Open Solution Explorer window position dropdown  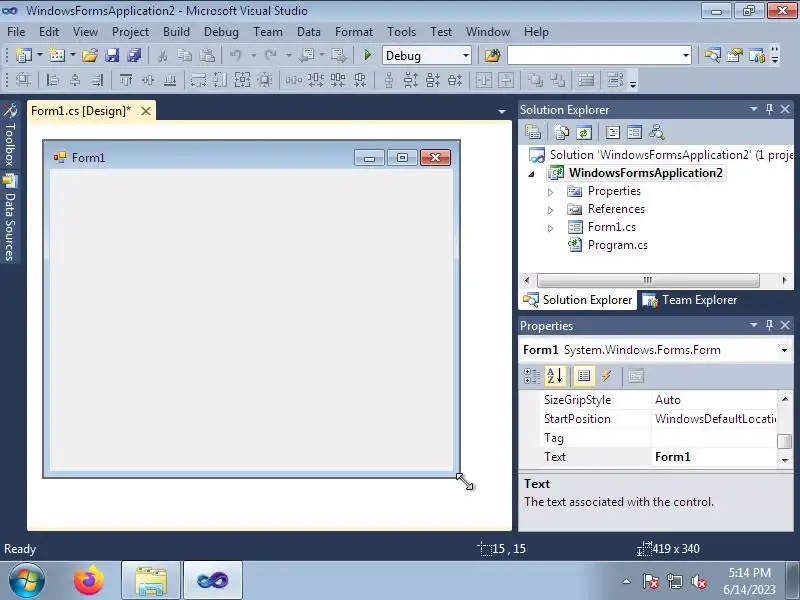[754, 109]
